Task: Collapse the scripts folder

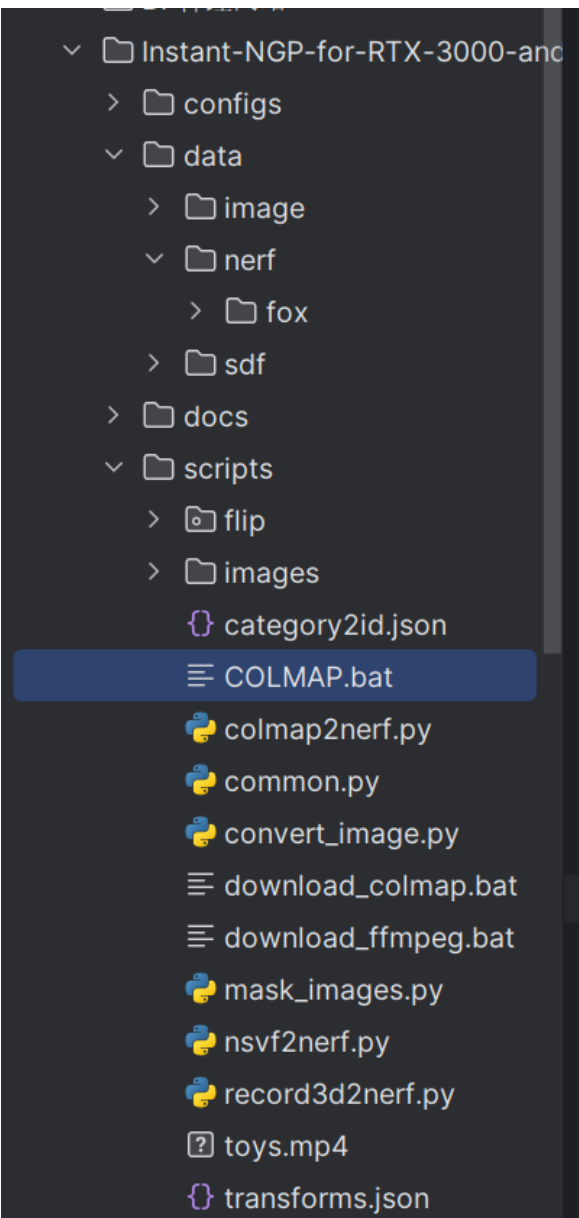Action: 113,468
